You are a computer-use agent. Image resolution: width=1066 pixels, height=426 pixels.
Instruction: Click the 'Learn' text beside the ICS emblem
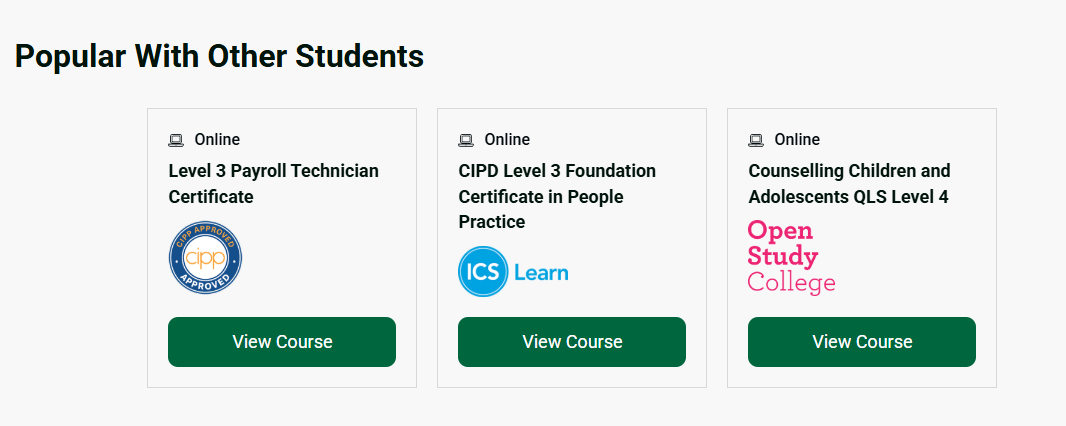point(541,272)
